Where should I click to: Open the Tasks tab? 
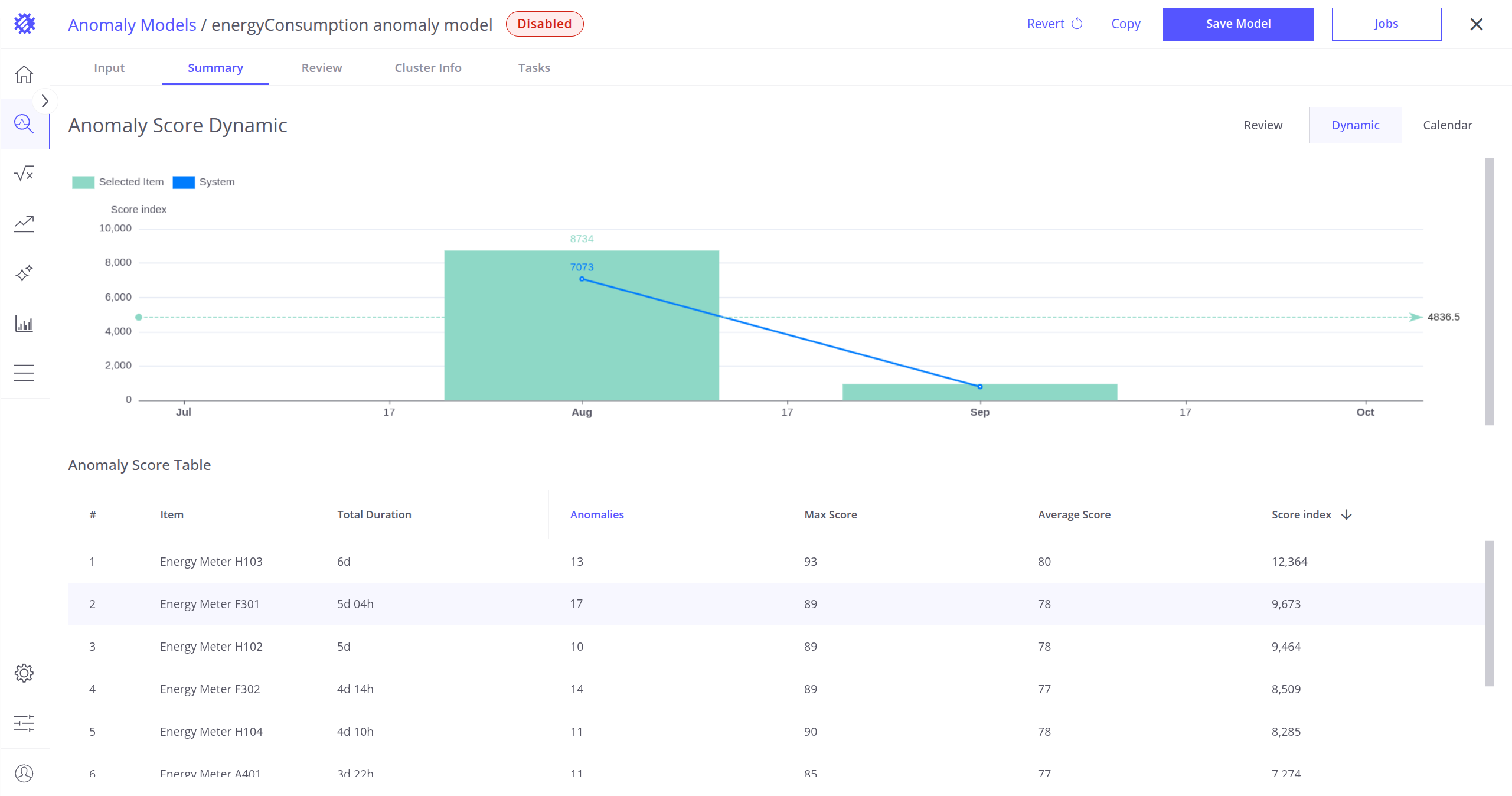(x=534, y=68)
